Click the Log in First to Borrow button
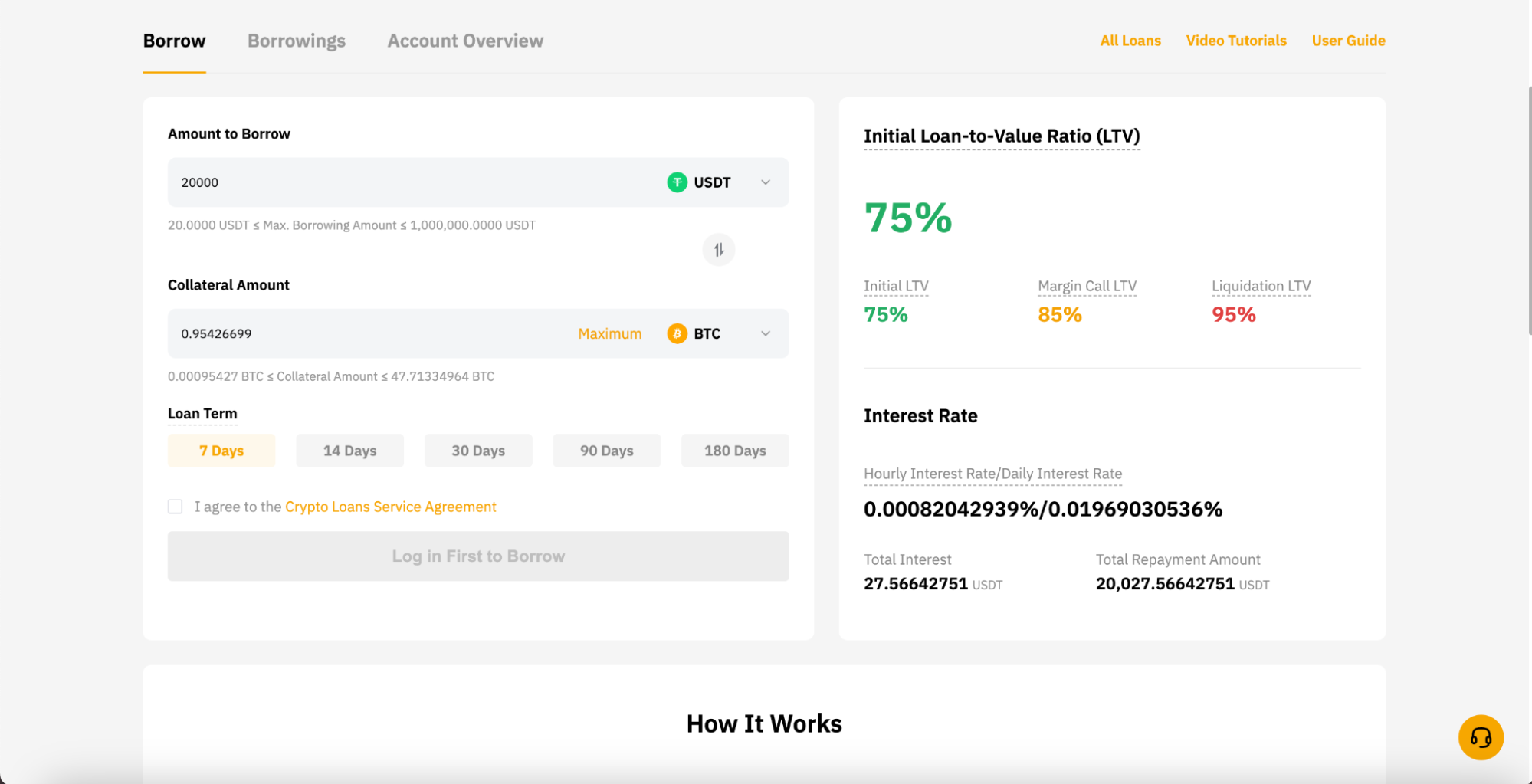Screen dimensions: 1532x784 coord(477,556)
